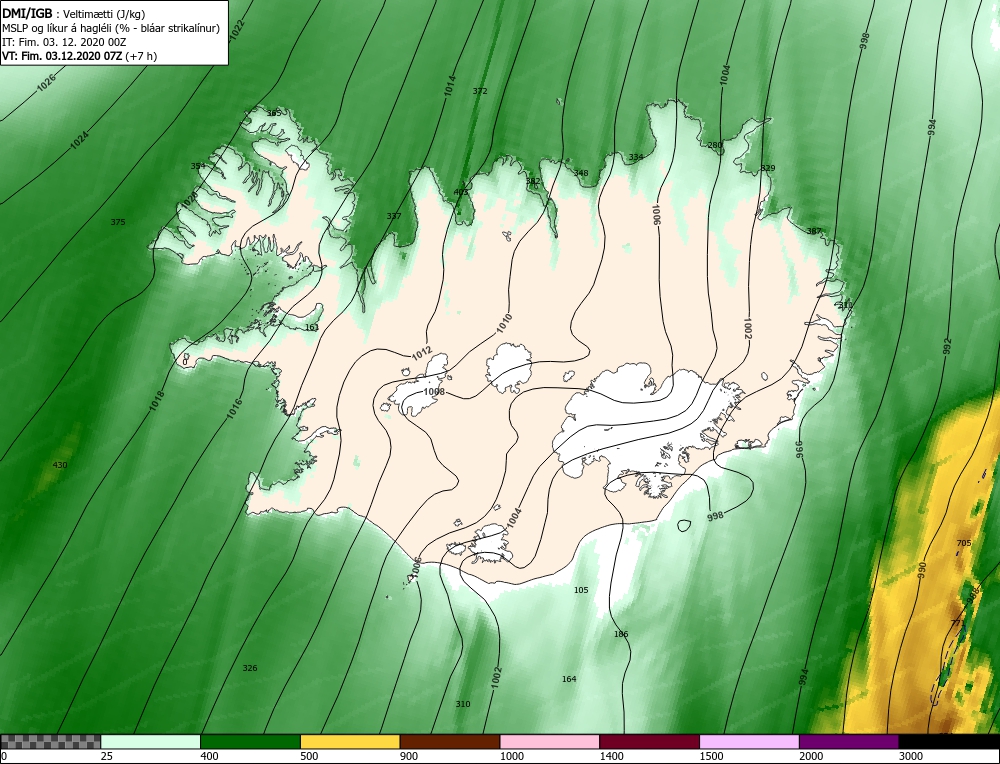Click the '1012' isobar label

(422, 354)
